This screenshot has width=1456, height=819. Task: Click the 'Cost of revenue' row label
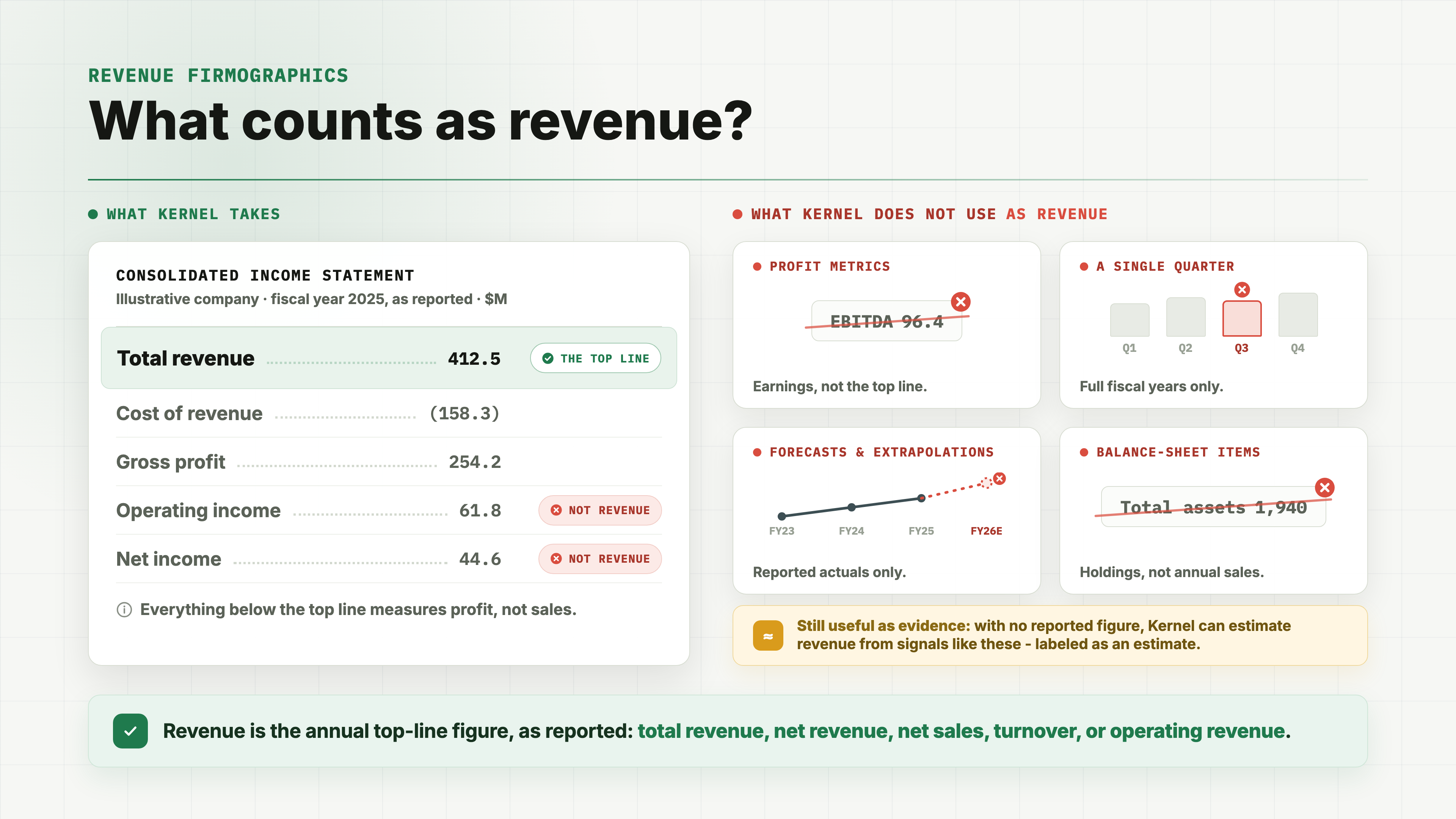click(x=189, y=414)
